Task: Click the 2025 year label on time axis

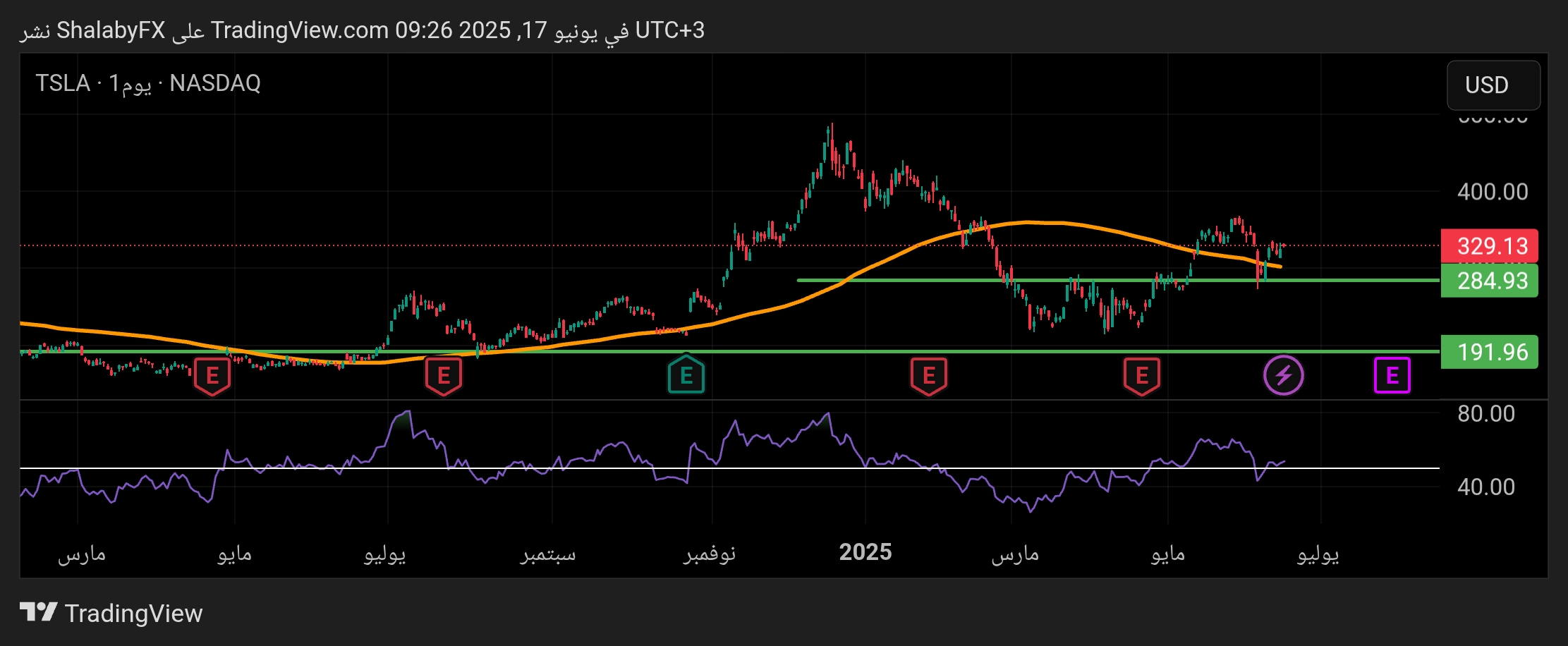Action: (x=865, y=552)
